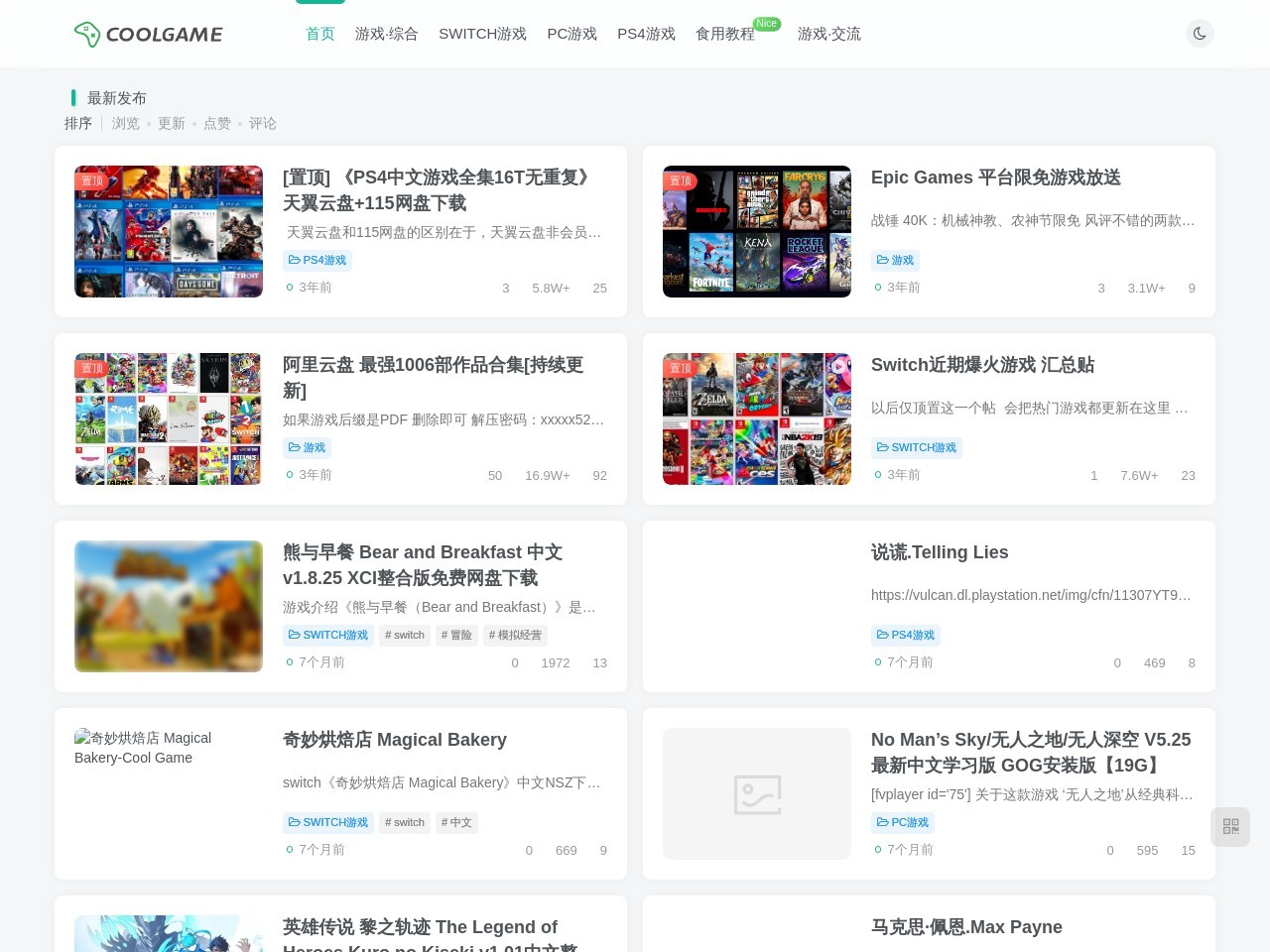Click # switch tag on Bear and Breakfast post
Screen dimensions: 1270x952
click(405, 636)
